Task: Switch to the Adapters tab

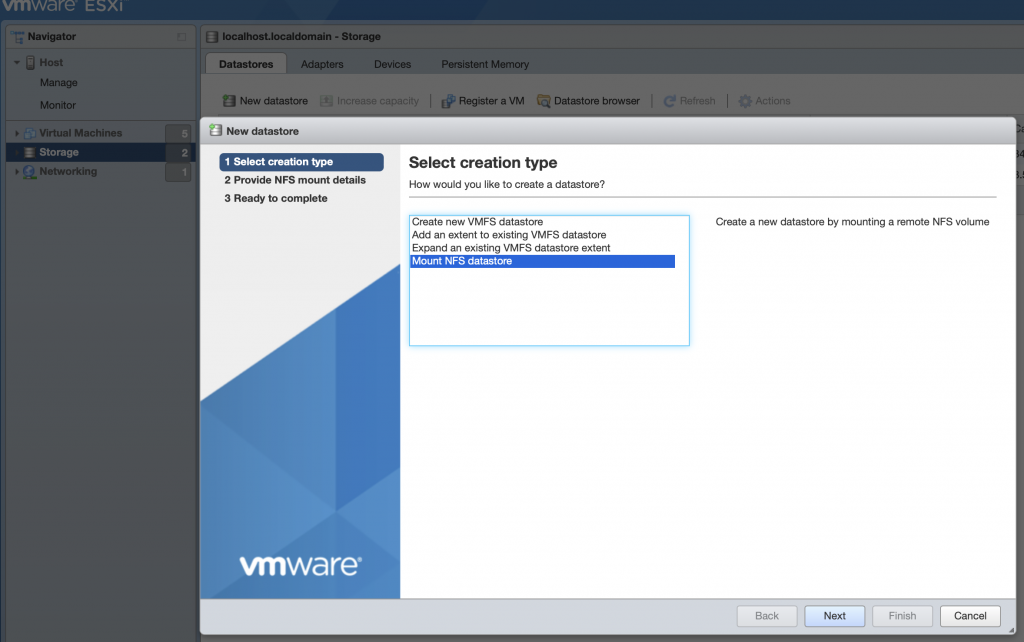Action: 322,64
